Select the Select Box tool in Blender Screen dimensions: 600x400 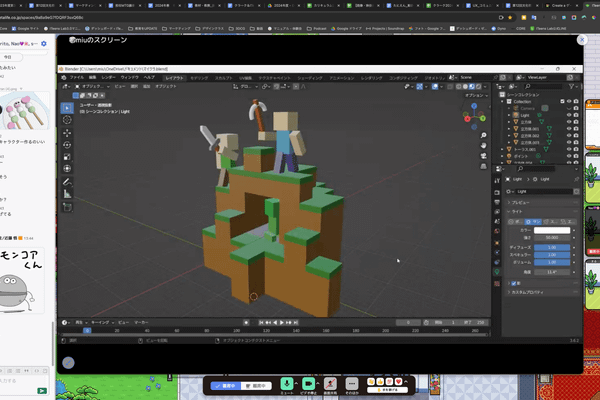(x=67, y=108)
